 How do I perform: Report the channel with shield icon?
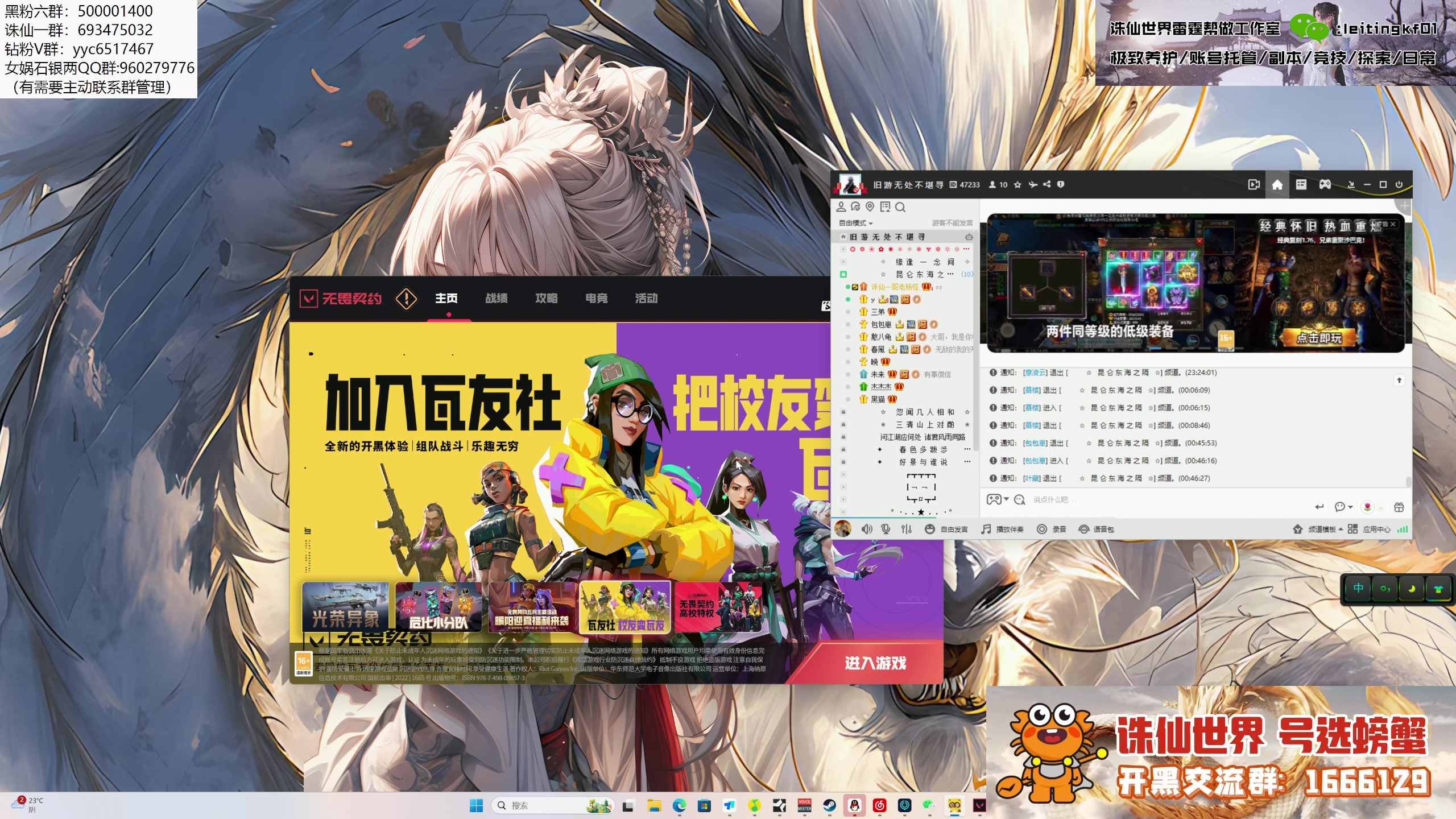1060,185
